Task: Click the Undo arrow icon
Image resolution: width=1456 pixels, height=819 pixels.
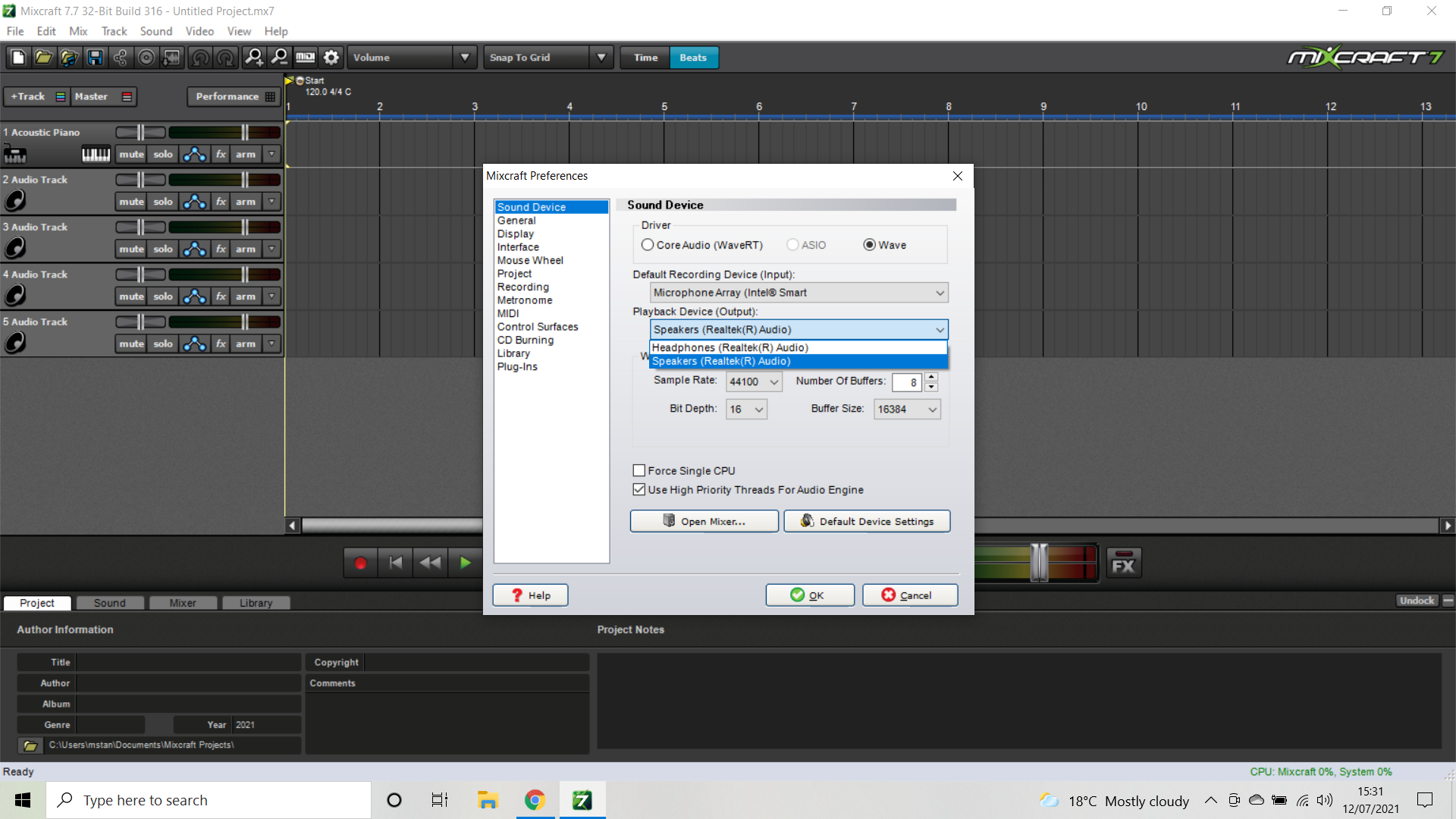Action: point(200,58)
